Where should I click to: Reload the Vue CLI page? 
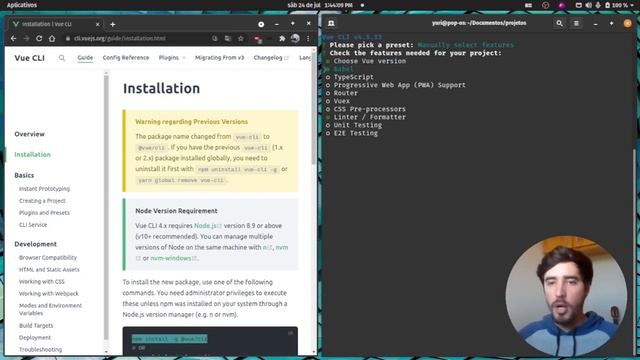tap(39, 38)
